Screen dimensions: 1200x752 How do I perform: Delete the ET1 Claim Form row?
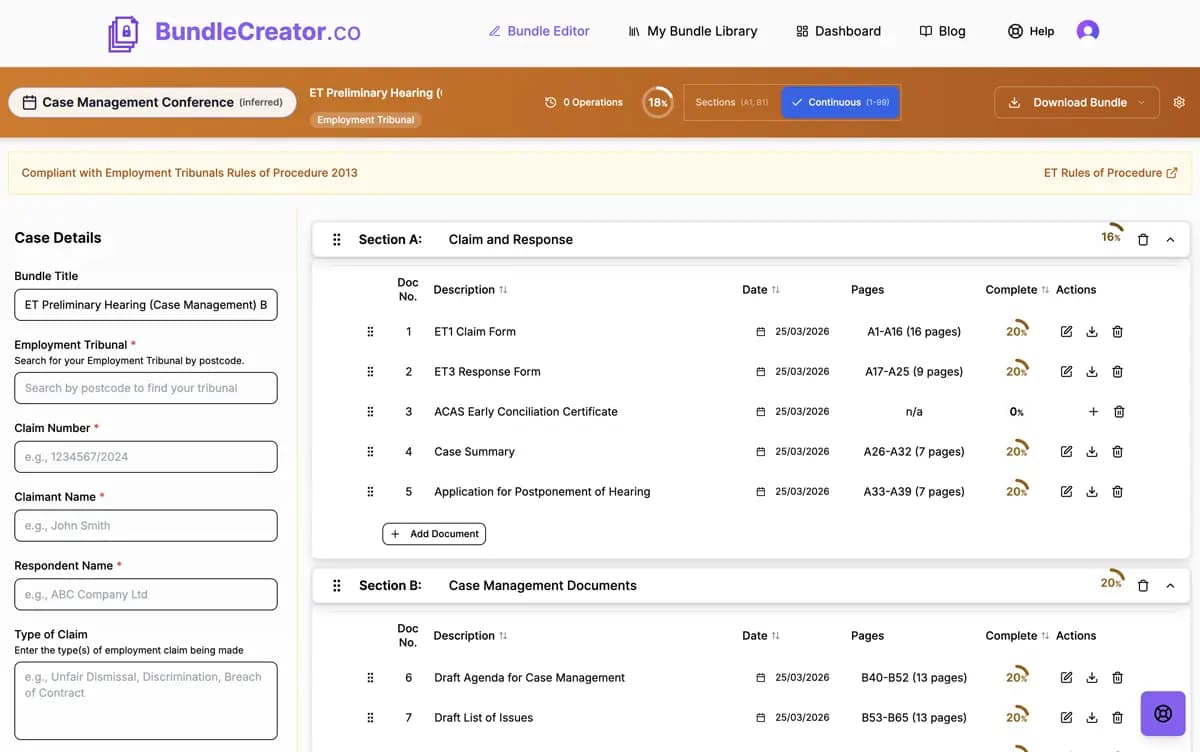coord(1118,332)
